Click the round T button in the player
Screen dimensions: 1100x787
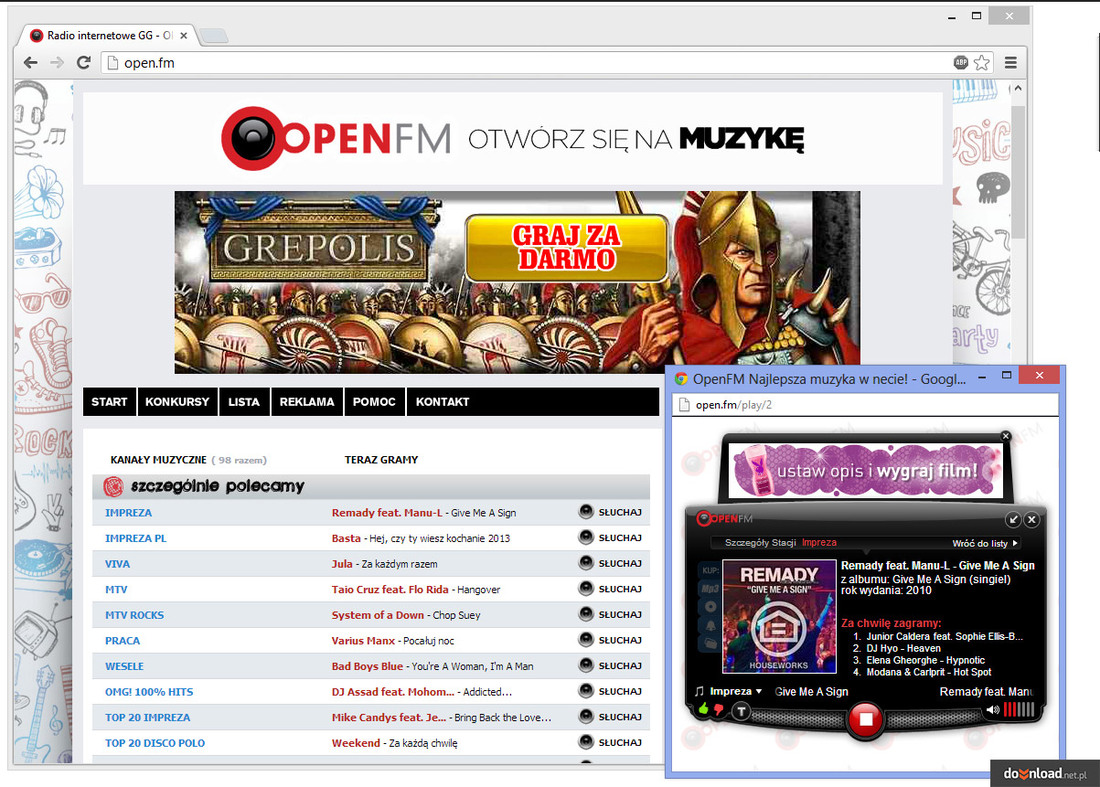point(741,711)
